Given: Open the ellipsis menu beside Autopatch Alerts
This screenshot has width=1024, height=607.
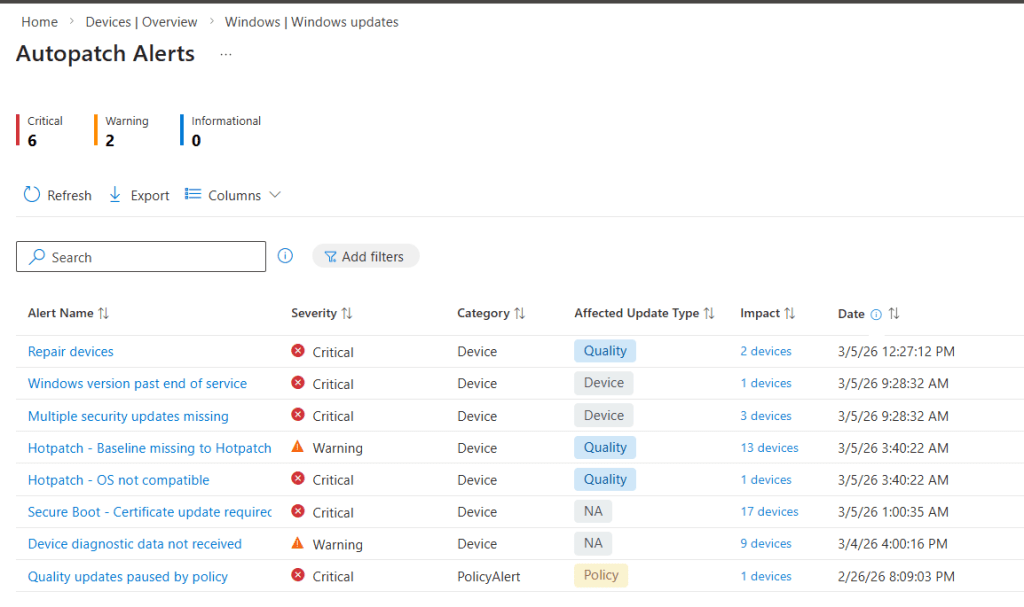Looking at the screenshot, I should pos(226,54).
